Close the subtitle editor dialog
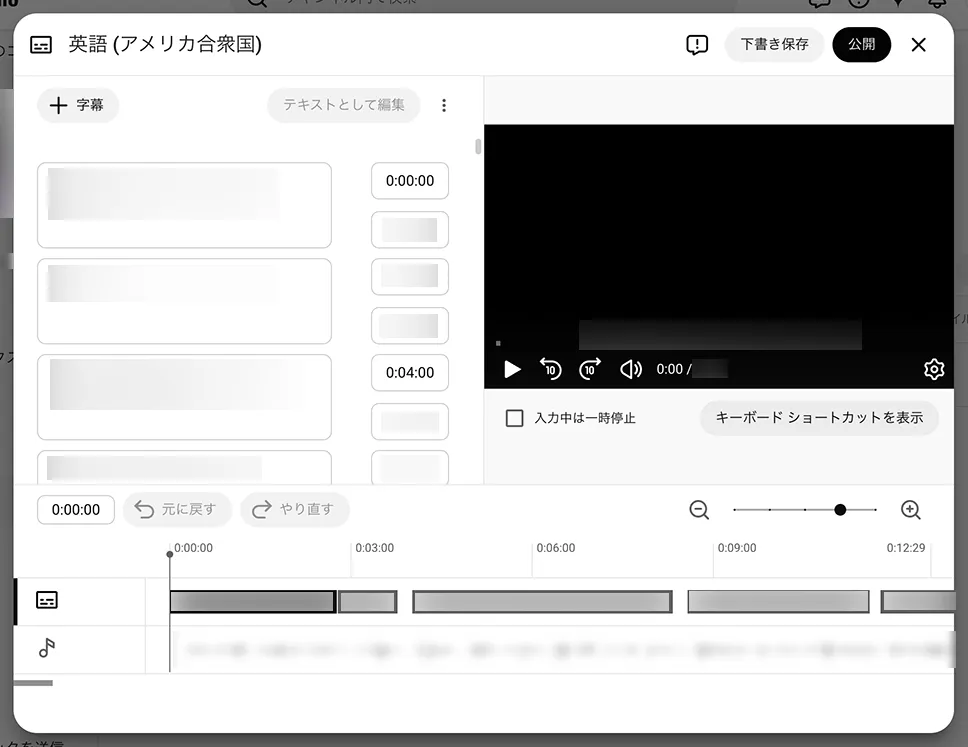 coord(919,44)
